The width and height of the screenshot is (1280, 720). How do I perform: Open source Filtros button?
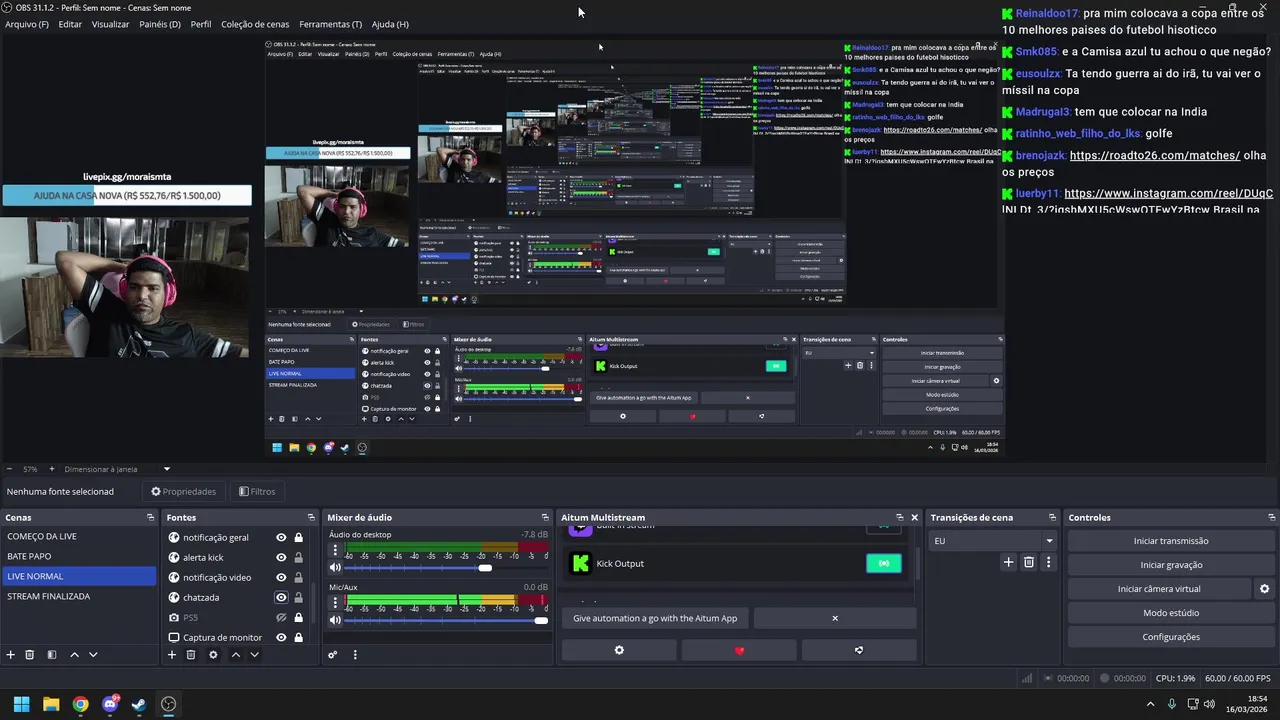tap(257, 491)
